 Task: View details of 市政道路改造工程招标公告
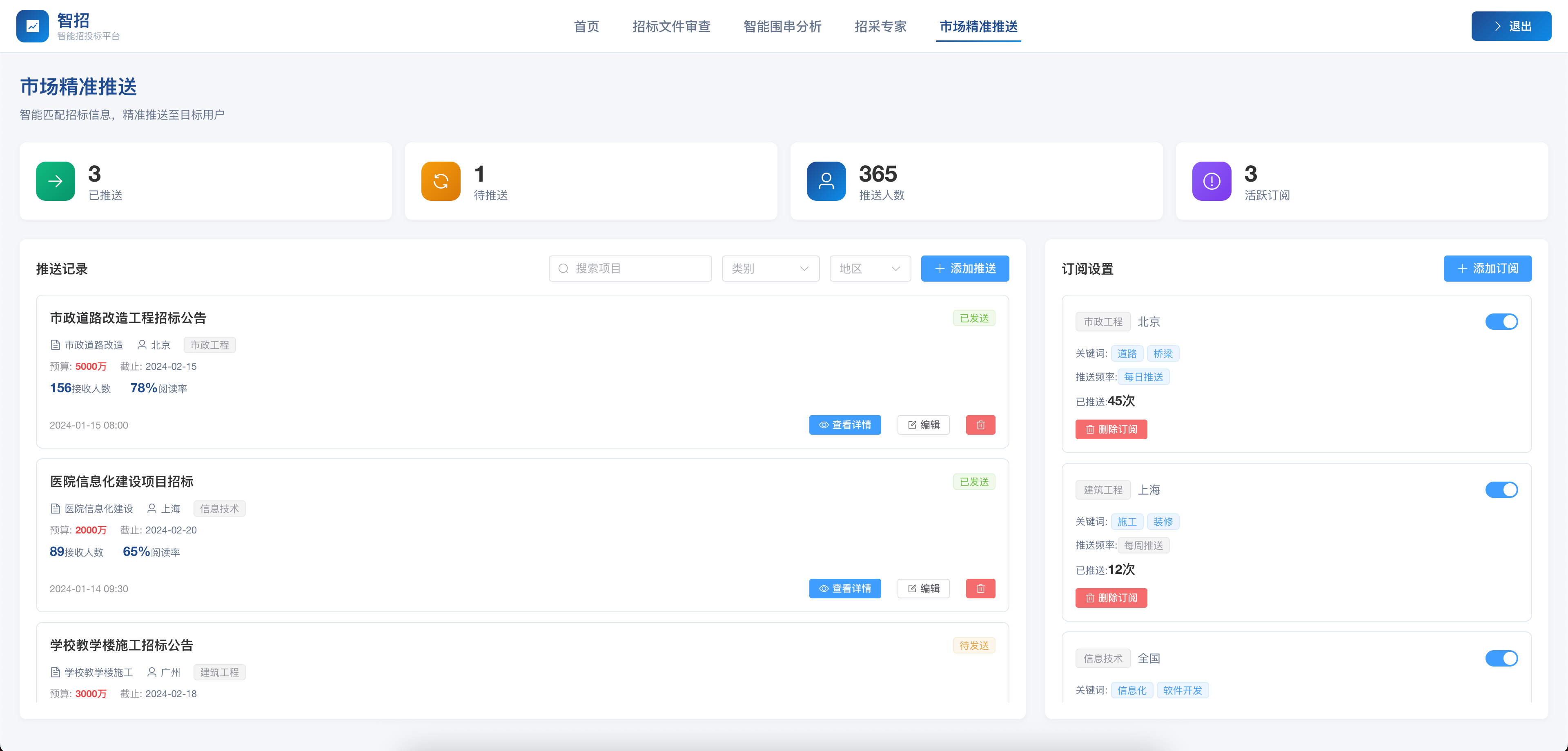845,425
